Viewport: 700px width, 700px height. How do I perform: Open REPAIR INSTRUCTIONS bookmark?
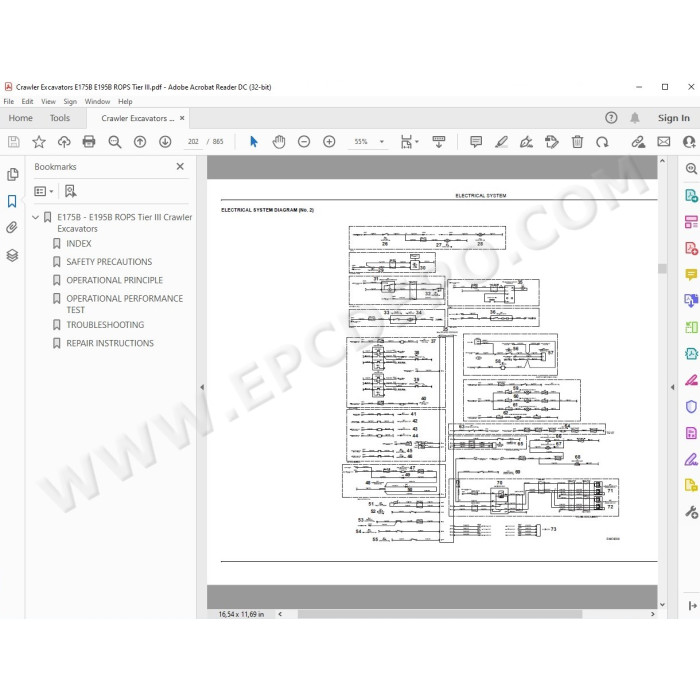[x=110, y=343]
